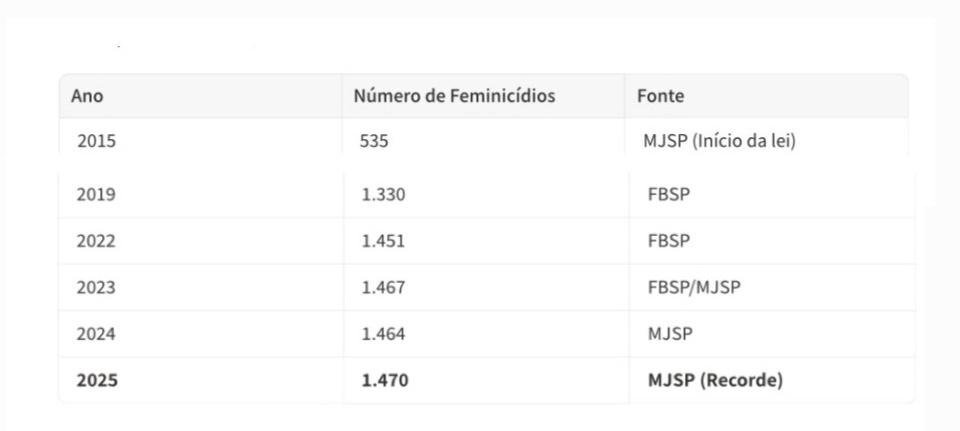Screen dimensions: 960x431
Task: Click the "Fonte" column header
Action: click(660, 97)
